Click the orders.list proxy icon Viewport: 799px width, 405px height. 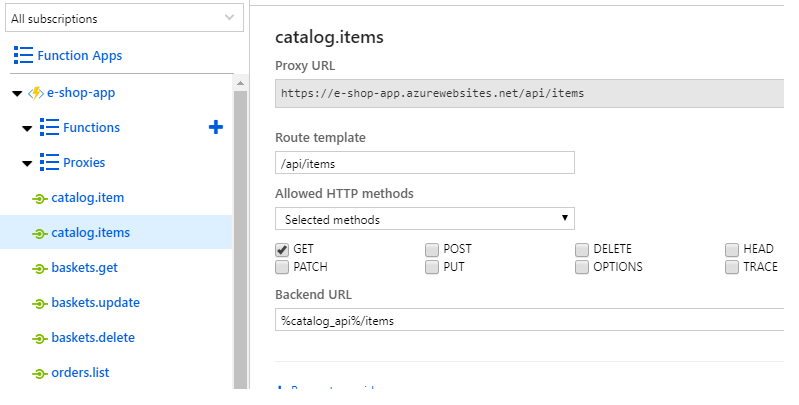(x=40, y=373)
